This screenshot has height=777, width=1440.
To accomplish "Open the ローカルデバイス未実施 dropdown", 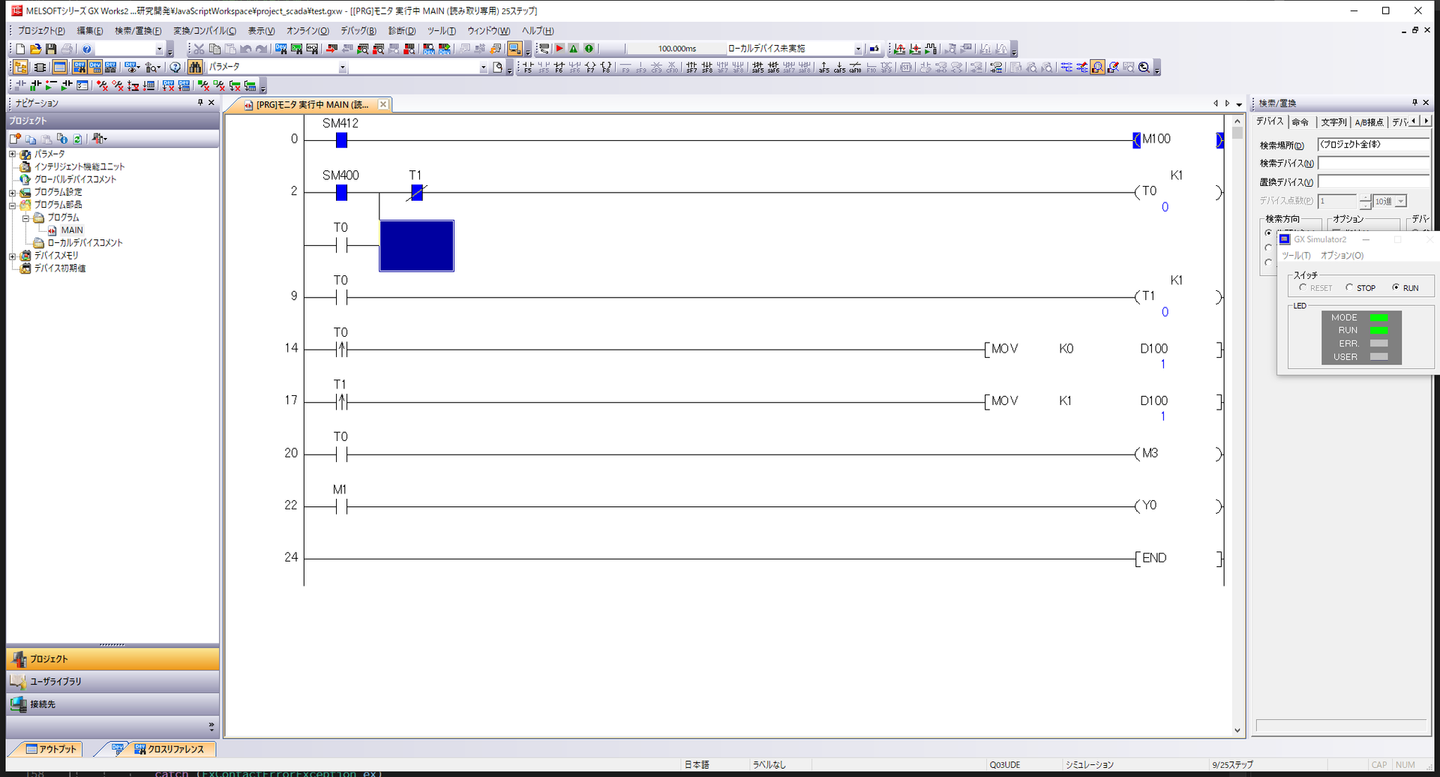I will click(x=858, y=48).
